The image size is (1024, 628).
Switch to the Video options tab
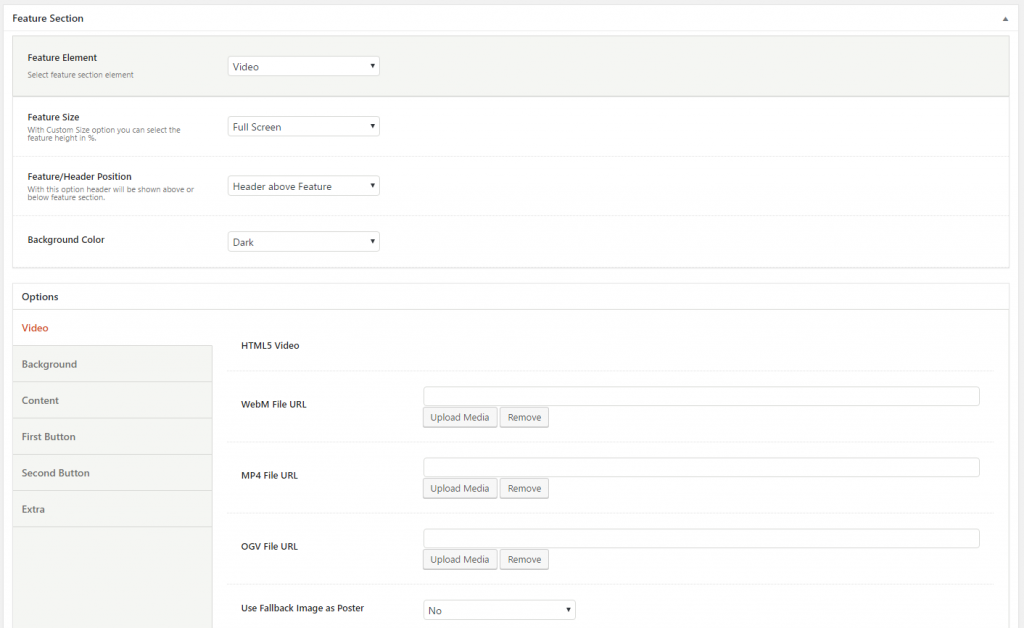click(x=35, y=328)
